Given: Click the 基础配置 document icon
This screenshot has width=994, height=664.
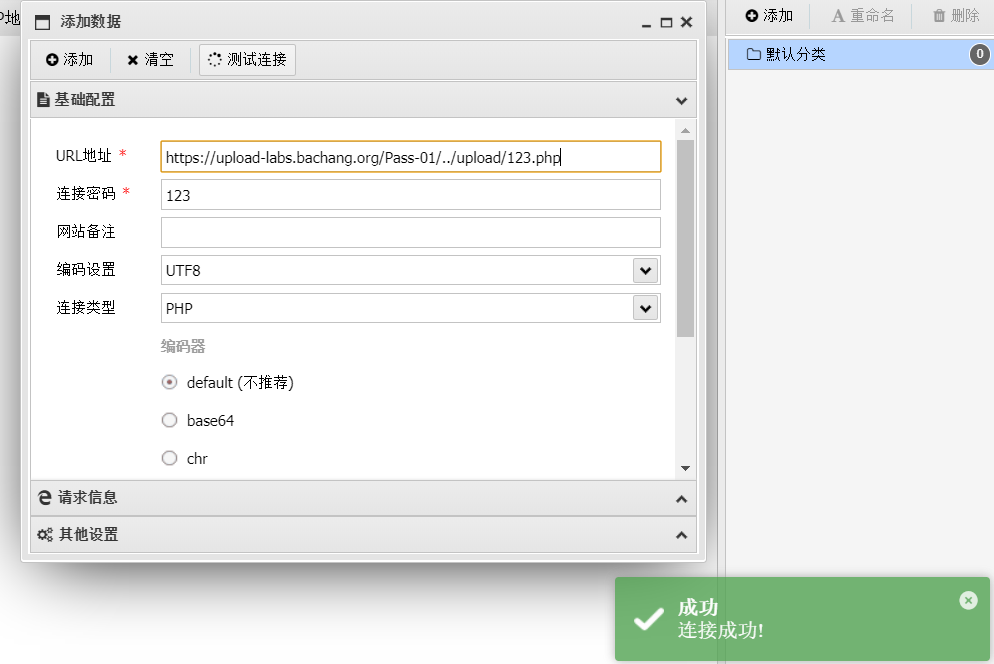Looking at the screenshot, I should click(x=43, y=100).
